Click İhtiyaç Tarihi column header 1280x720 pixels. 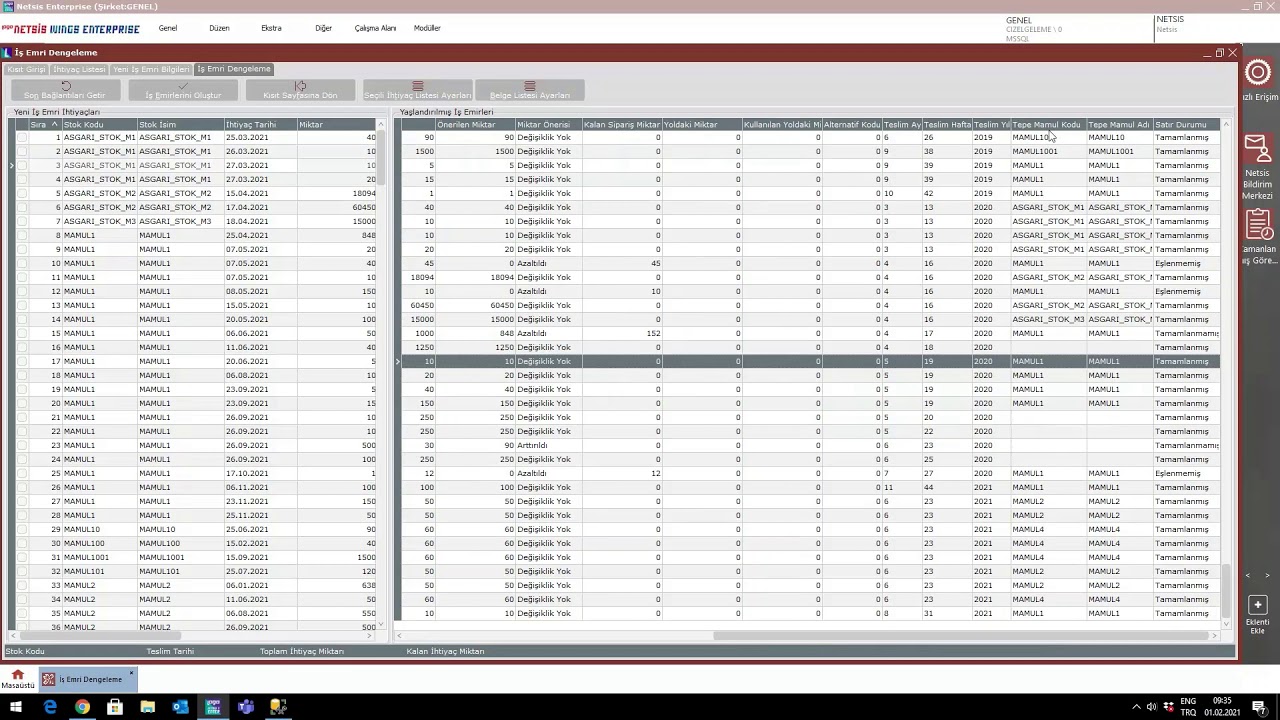tap(260, 124)
